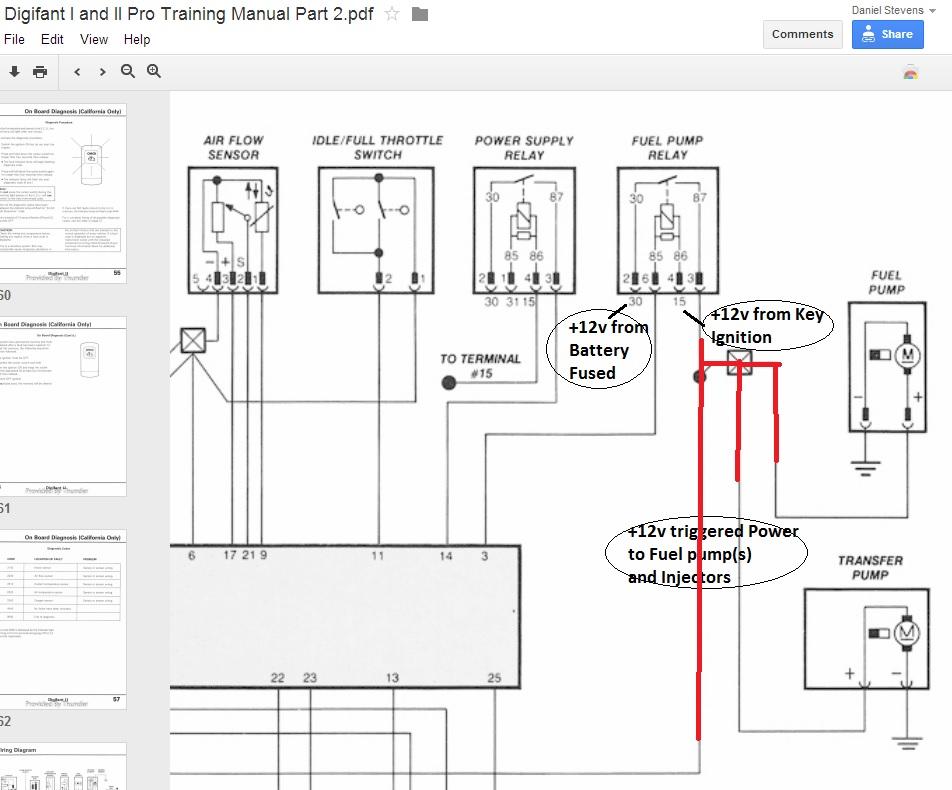
Task: Go to previous page arrow
Action: click(77, 72)
